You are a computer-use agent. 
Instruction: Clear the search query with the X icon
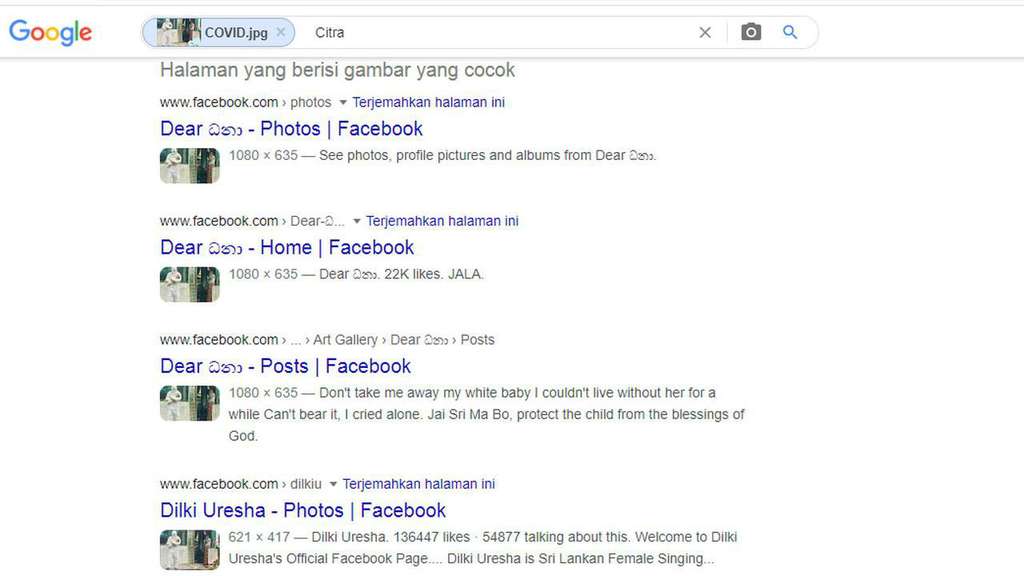coord(705,33)
